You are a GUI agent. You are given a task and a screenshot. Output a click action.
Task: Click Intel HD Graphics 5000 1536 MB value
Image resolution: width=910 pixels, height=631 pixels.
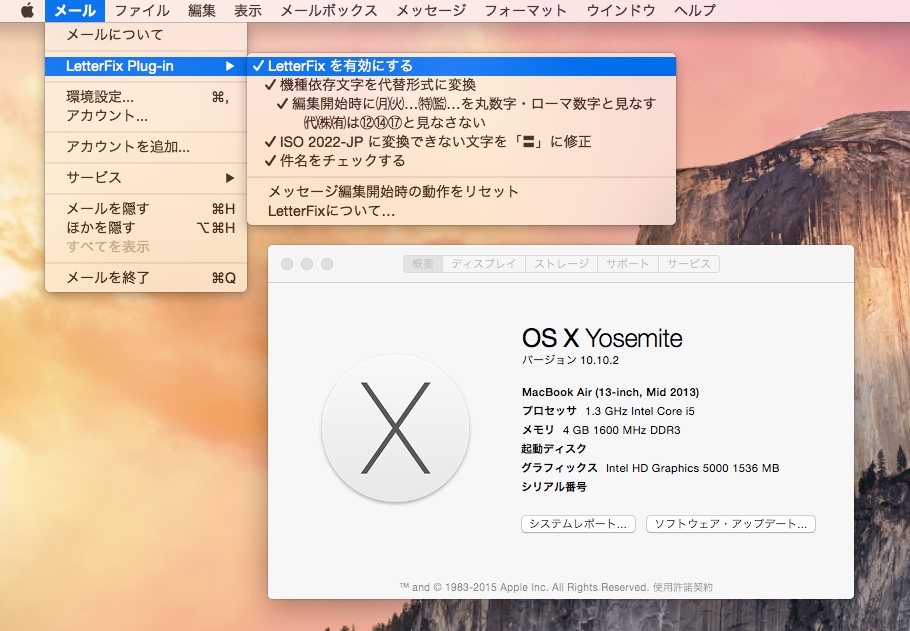coord(692,468)
